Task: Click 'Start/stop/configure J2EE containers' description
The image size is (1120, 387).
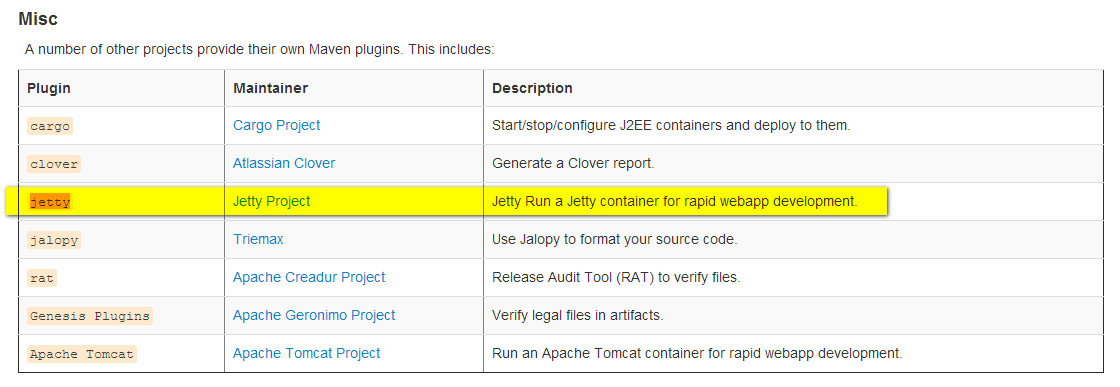Action: pos(671,126)
